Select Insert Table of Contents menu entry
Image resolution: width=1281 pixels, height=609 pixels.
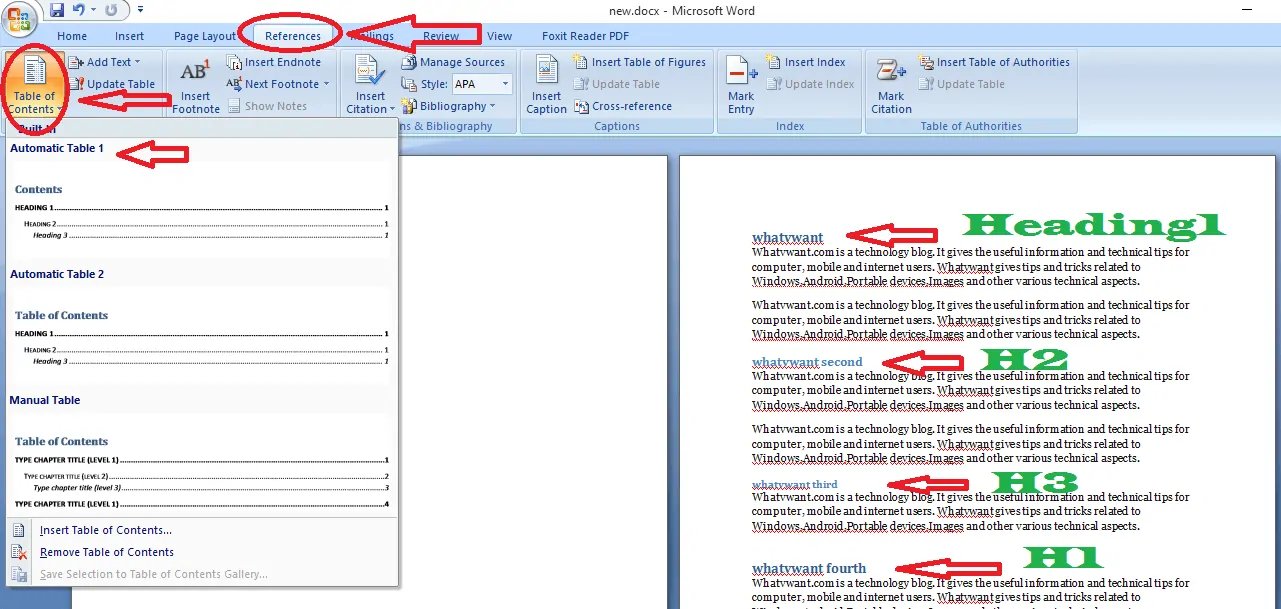[105, 530]
